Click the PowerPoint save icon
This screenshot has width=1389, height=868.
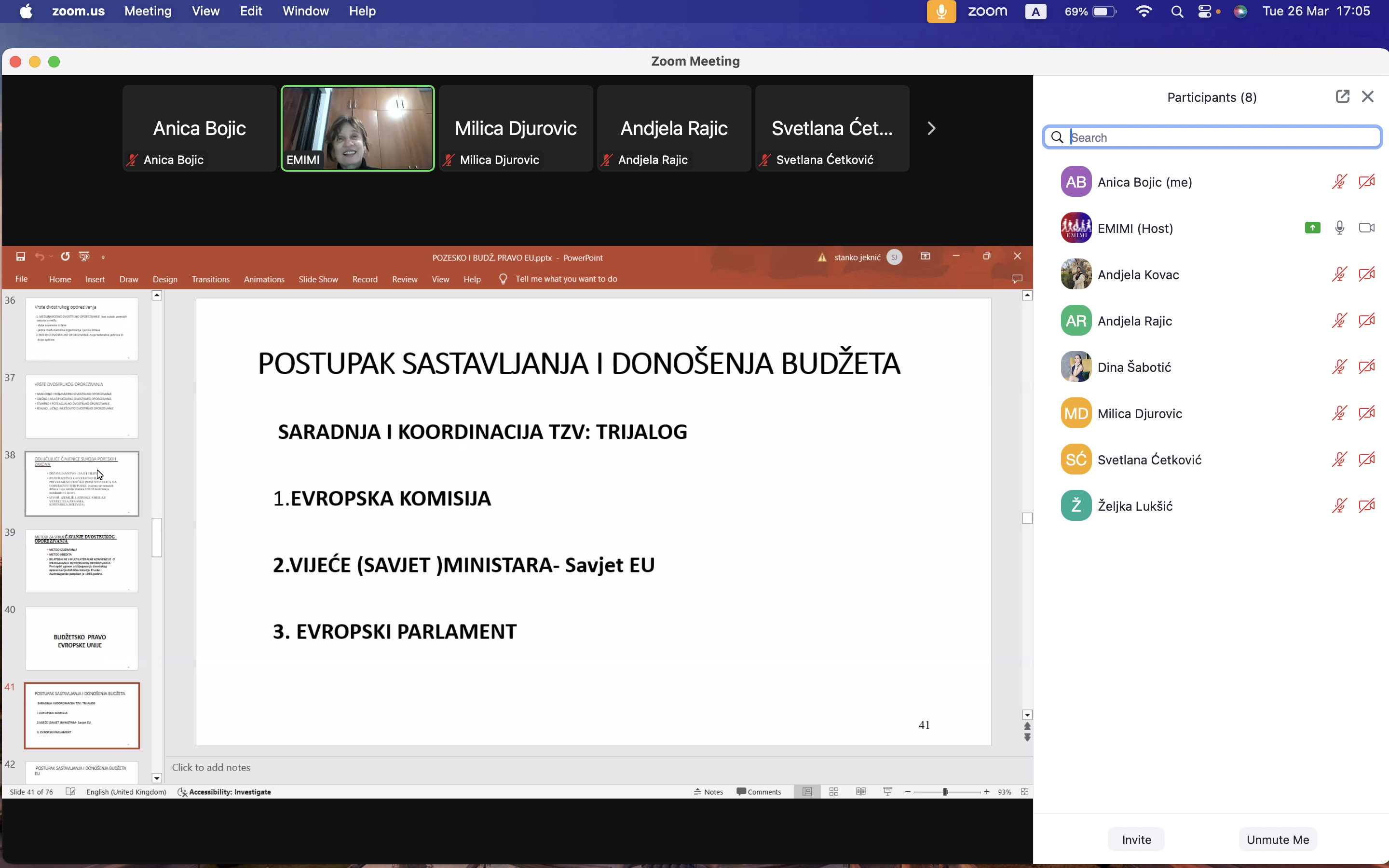pos(21,257)
